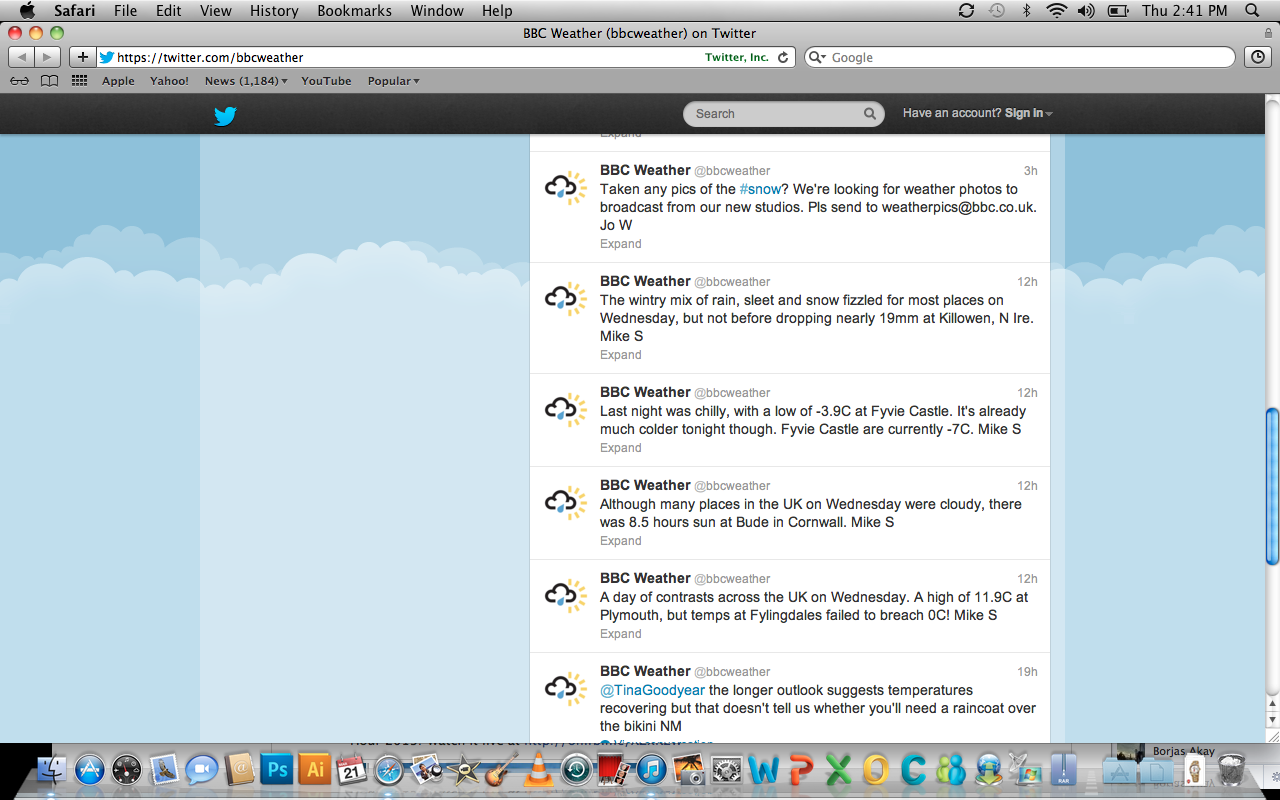The width and height of the screenshot is (1280, 800).
Task: Expand the tweet about Bude in Cornwall
Action: [x=621, y=541]
